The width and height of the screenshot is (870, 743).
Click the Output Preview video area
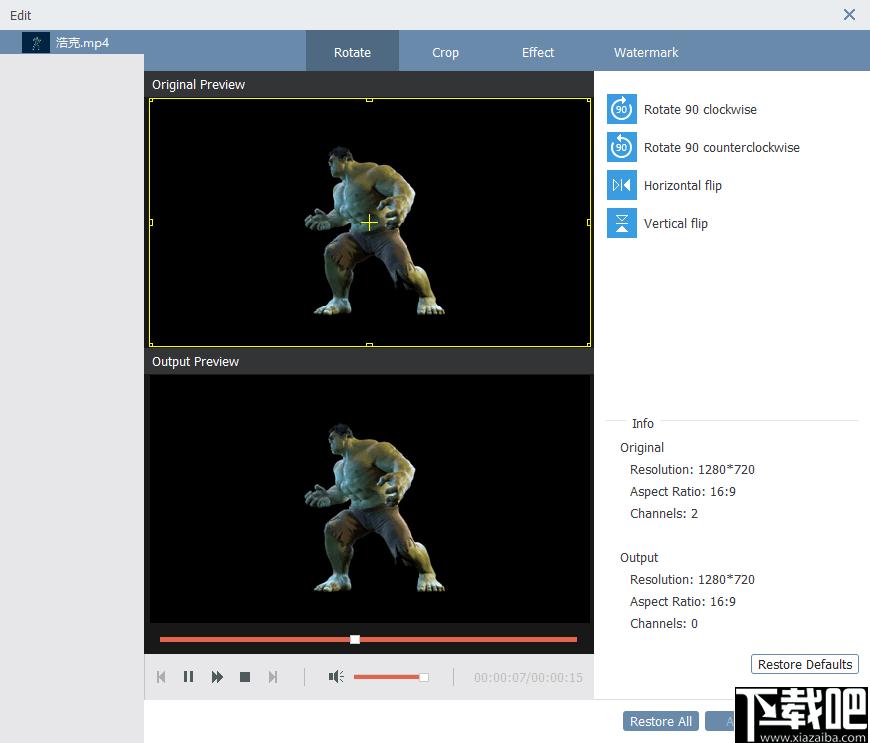click(370, 498)
